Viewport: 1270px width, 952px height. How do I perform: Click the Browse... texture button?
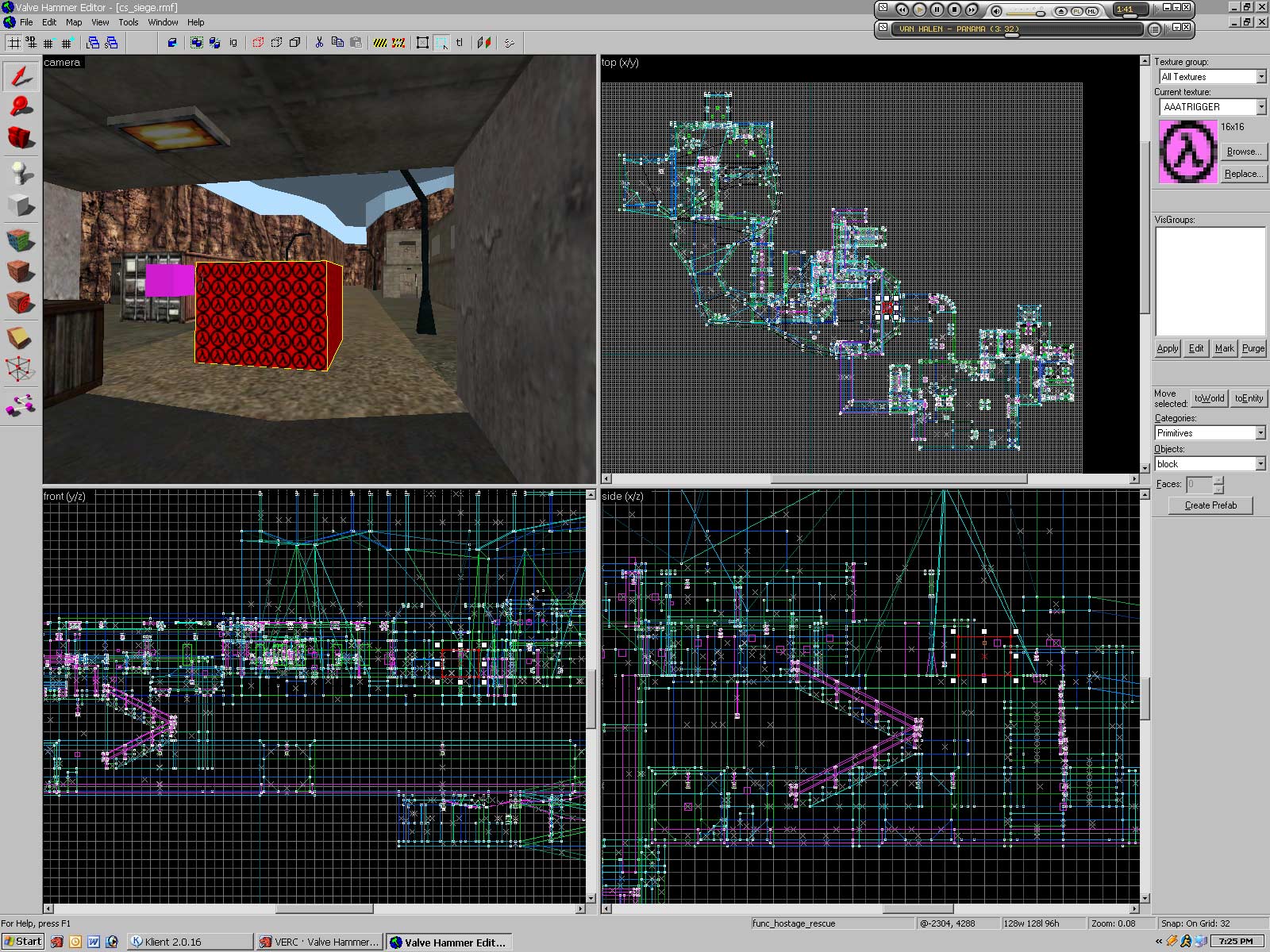point(1243,152)
